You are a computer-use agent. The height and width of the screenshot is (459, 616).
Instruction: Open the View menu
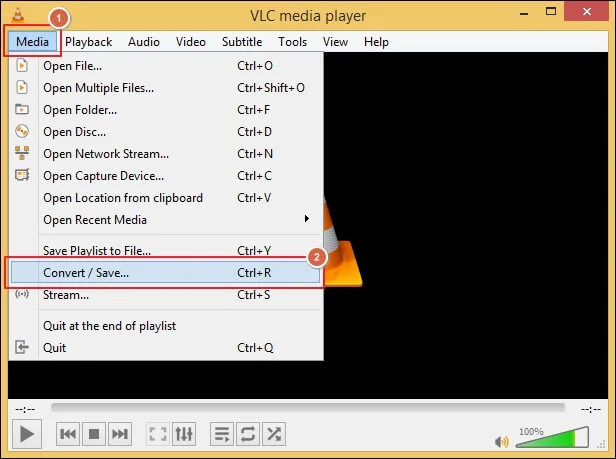click(x=335, y=42)
